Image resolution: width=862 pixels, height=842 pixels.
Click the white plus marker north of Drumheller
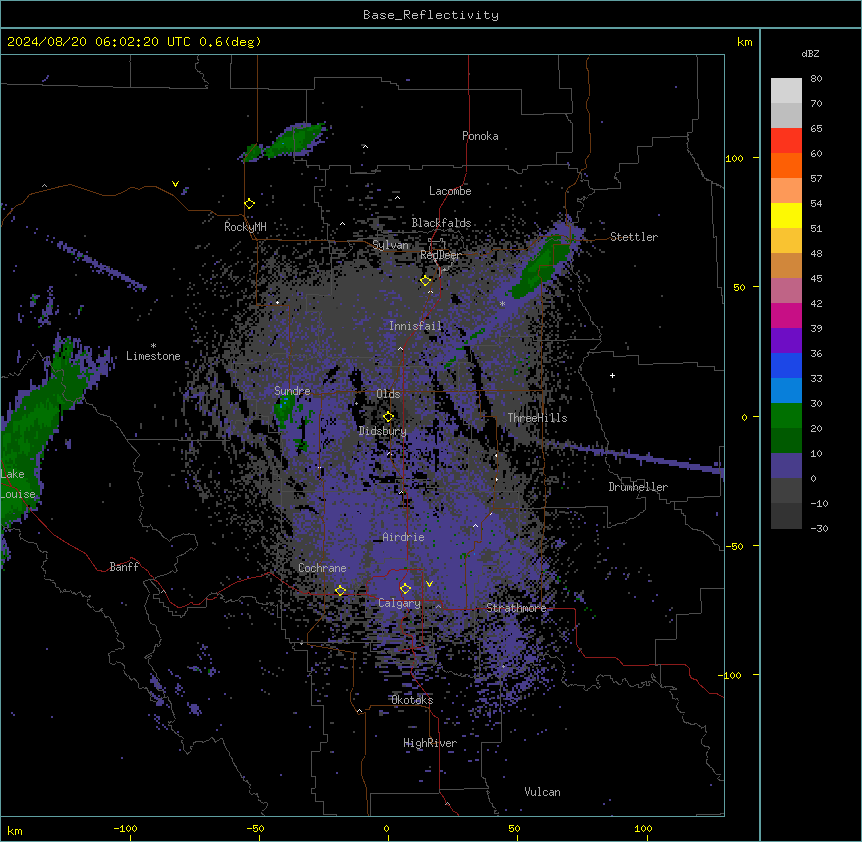coord(612,375)
